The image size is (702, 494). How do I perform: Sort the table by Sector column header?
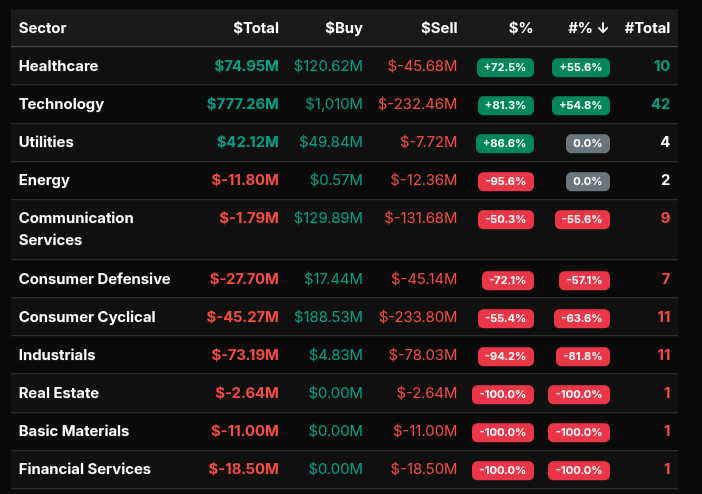(43, 28)
